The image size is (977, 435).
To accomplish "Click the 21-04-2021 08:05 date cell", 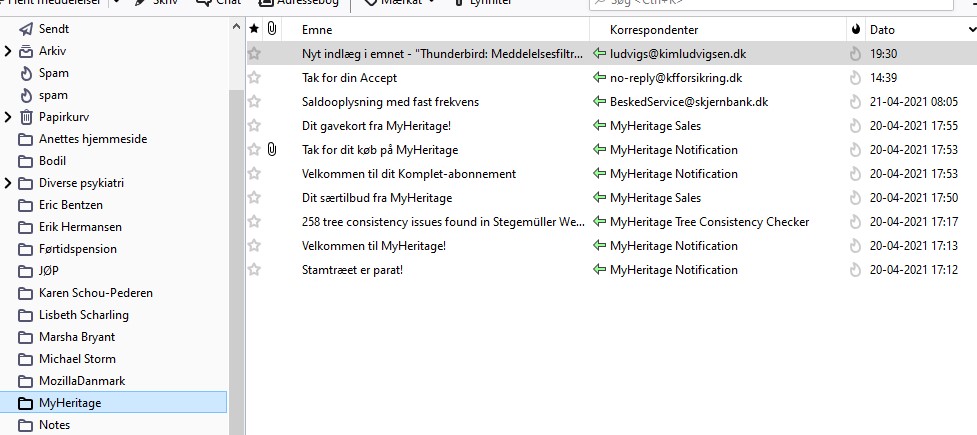I will 914,102.
